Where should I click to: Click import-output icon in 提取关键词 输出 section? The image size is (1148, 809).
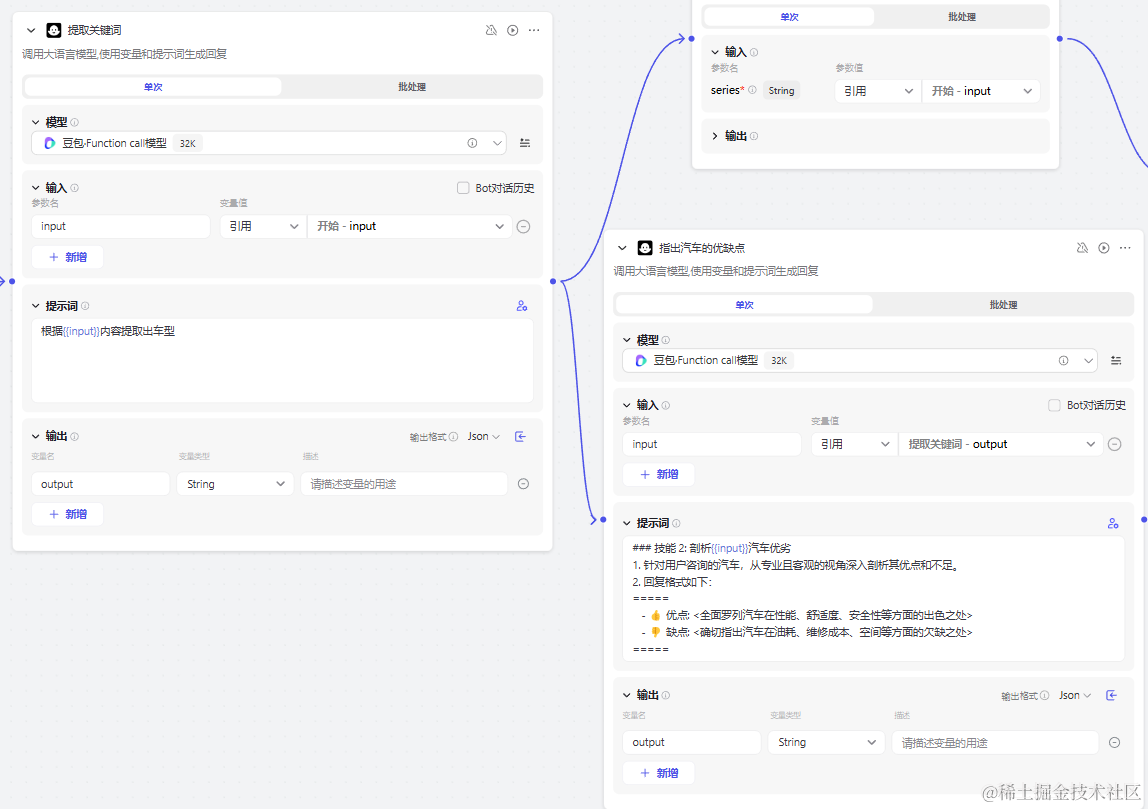click(521, 436)
